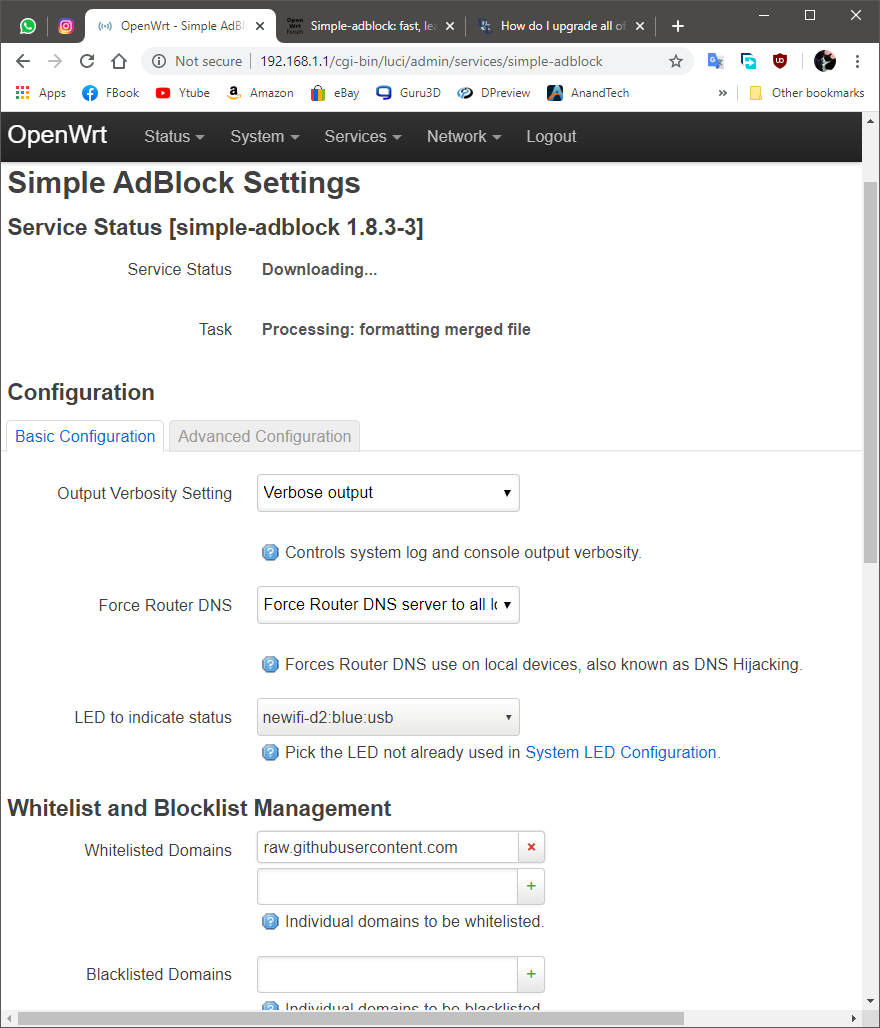Open the LED selection dropdown showing newifi-d2:blue:usb
This screenshot has width=880, height=1028.
tap(388, 717)
